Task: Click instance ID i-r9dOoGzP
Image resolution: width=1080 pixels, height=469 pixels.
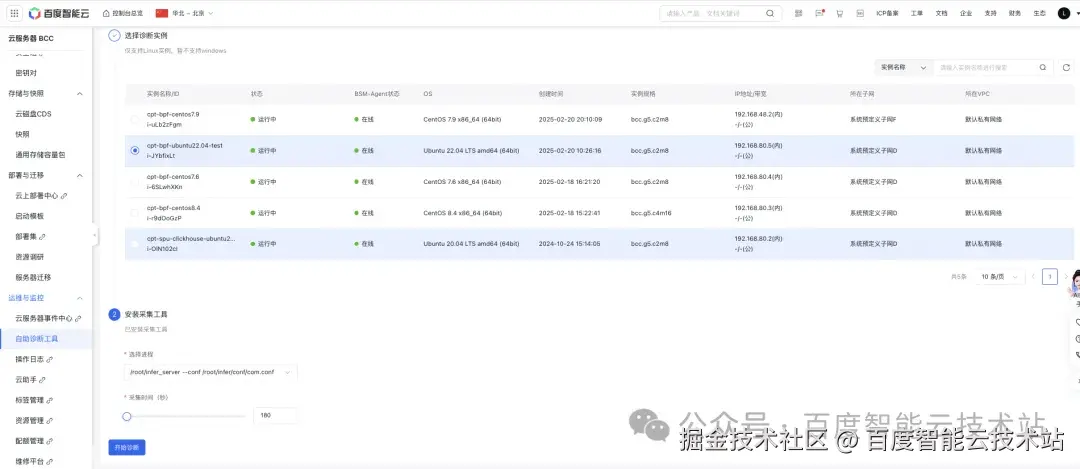Action: [x=164, y=218]
